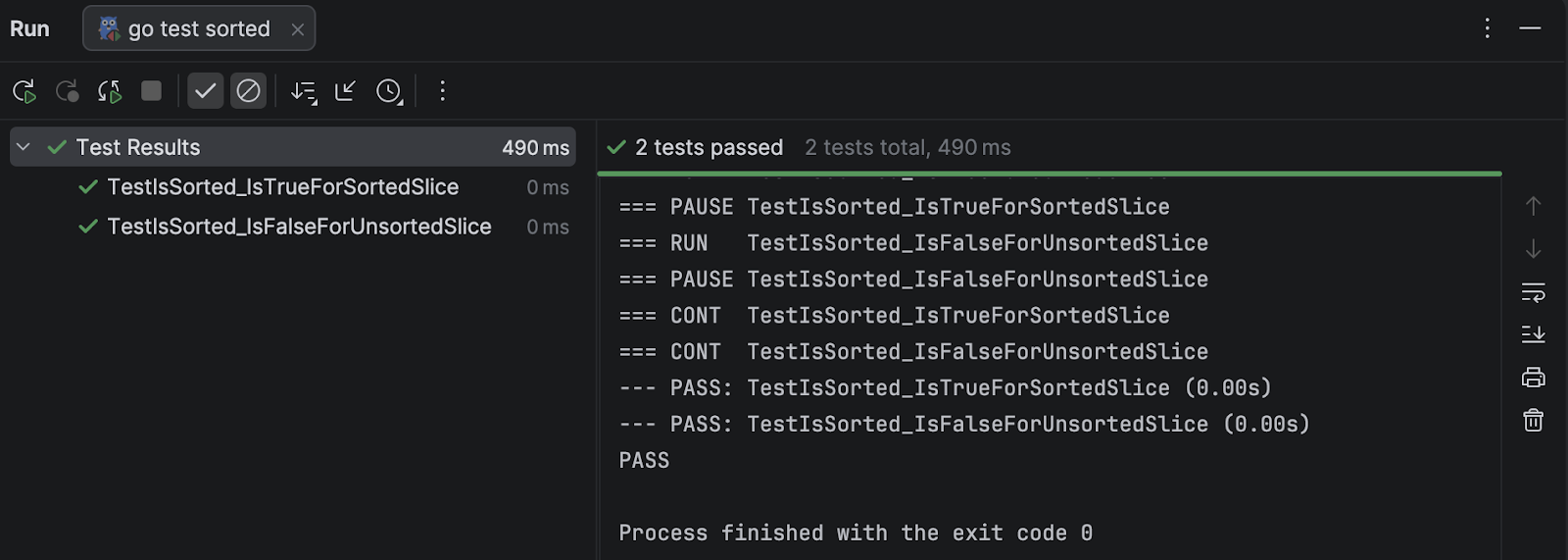Click the Import tests icon
The height and width of the screenshot is (560, 1568).
coord(345,91)
